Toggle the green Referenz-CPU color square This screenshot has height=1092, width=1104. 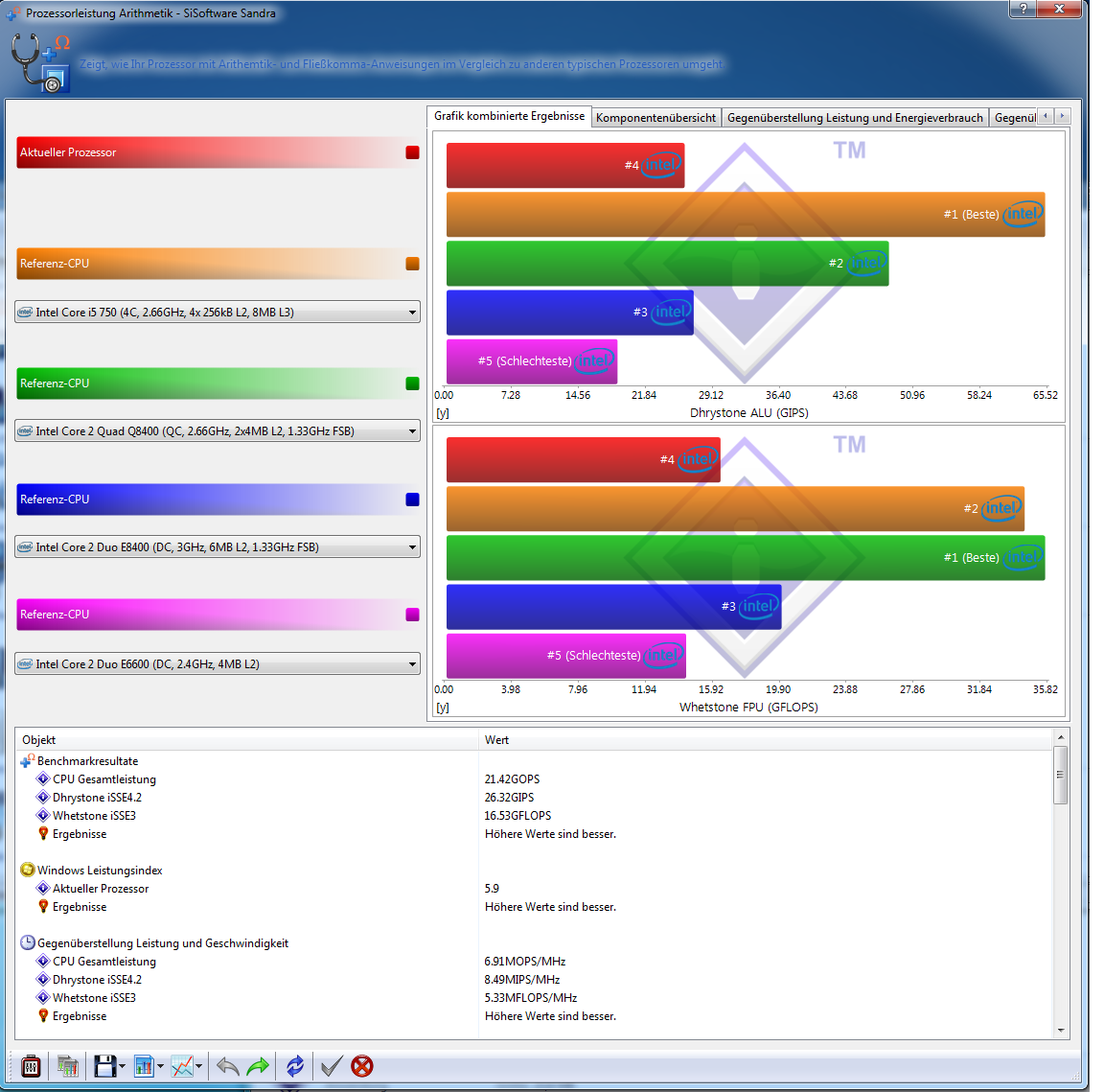pyautogui.click(x=413, y=383)
